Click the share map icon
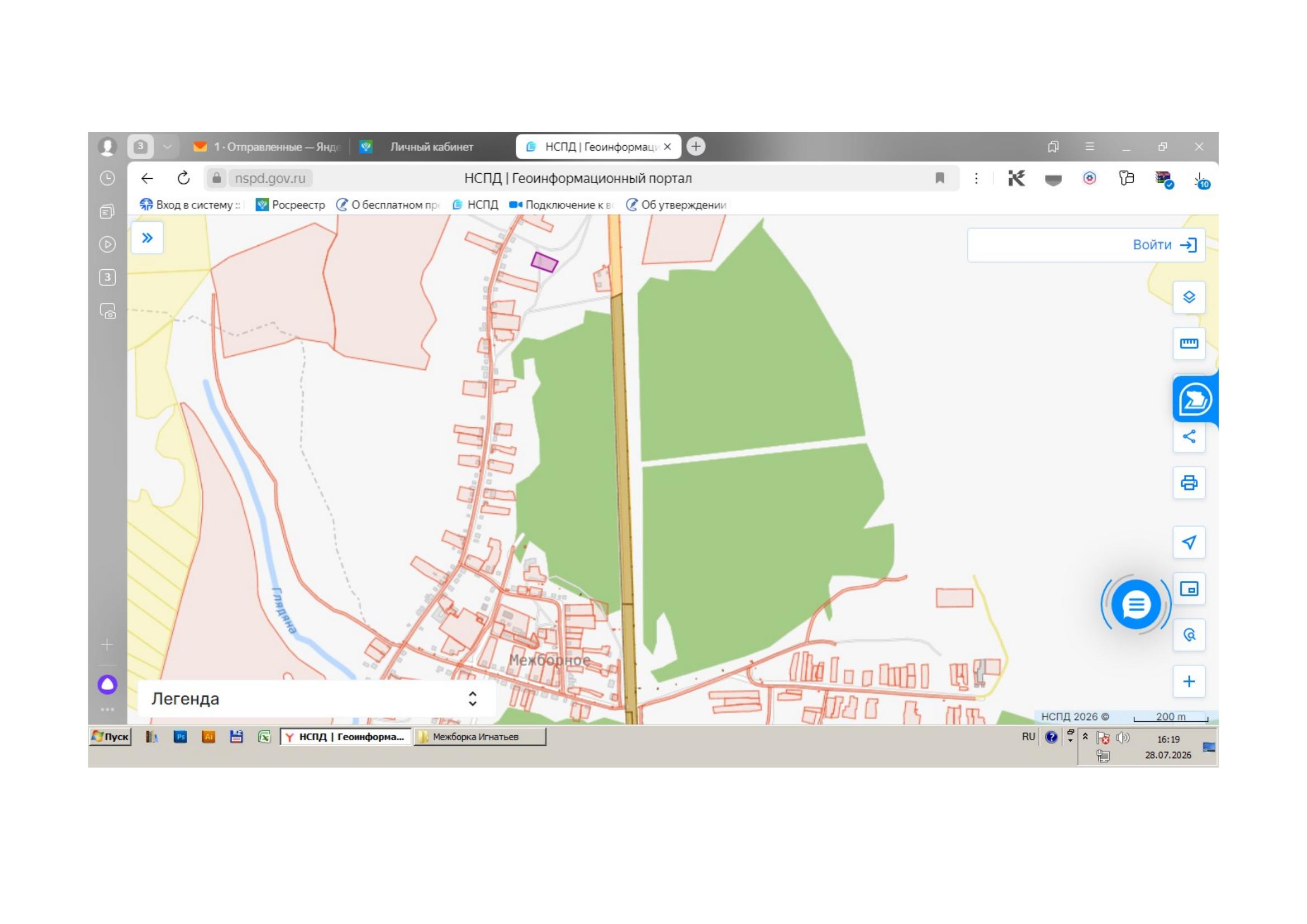This screenshot has width=1307, height=924. click(x=1189, y=436)
